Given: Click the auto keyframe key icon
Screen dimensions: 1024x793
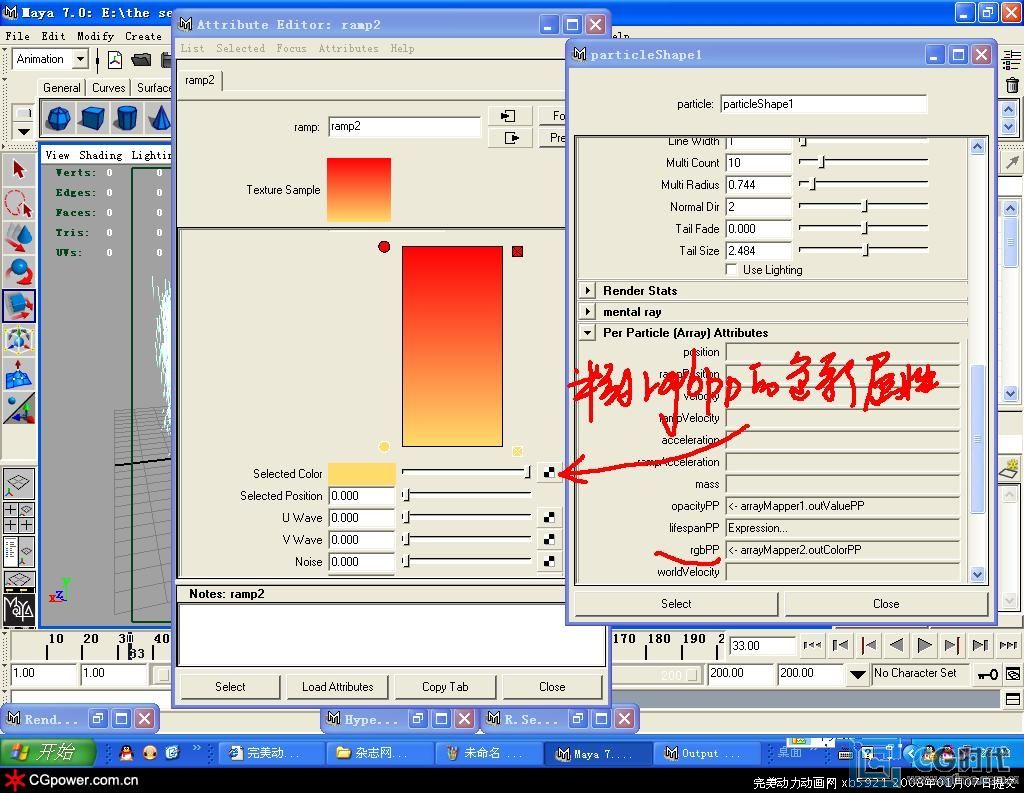Looking at the screenshot, I should tap(987, 674).
